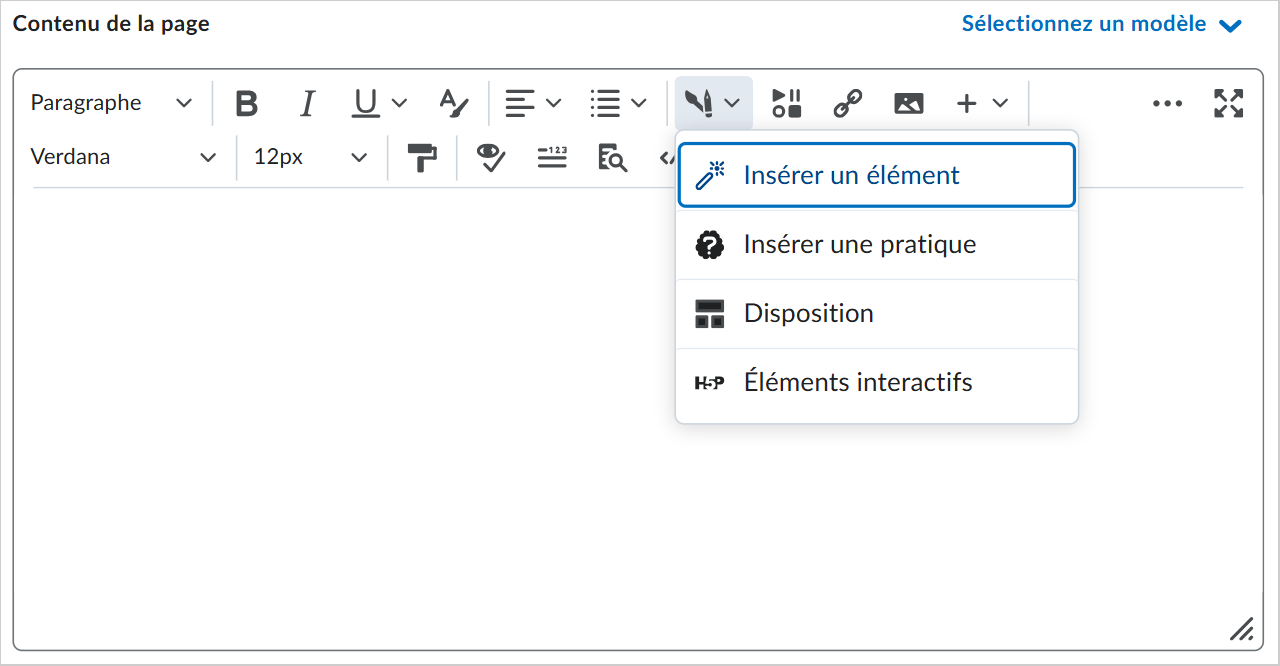
Task: Toggle italic formatting
Action: point(308,103)
